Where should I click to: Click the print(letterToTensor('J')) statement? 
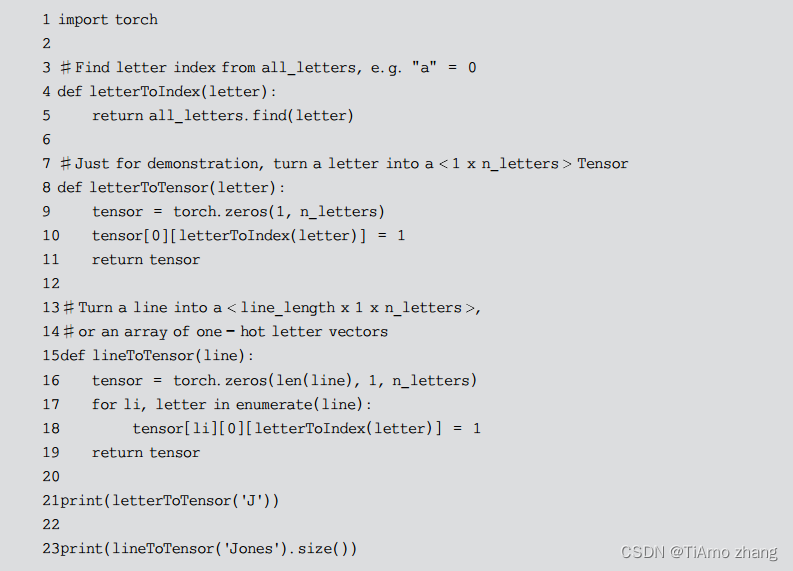click(169, 501)
